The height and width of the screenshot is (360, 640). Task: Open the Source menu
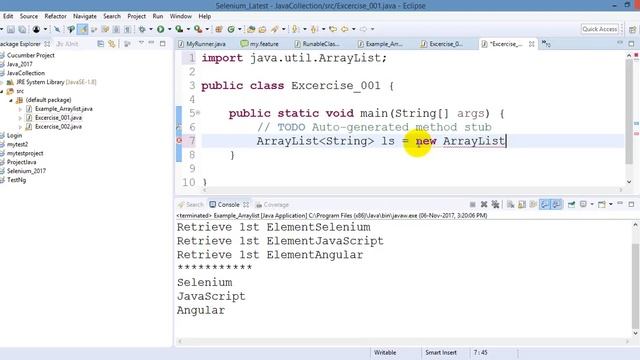[x=29, y=16]
